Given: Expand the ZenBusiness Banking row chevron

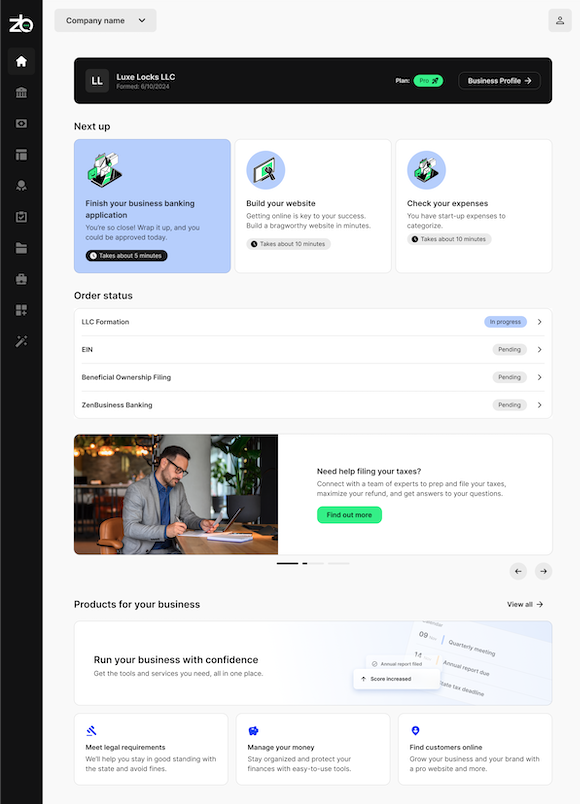Looking at the screenshot, I should (539, 405).
